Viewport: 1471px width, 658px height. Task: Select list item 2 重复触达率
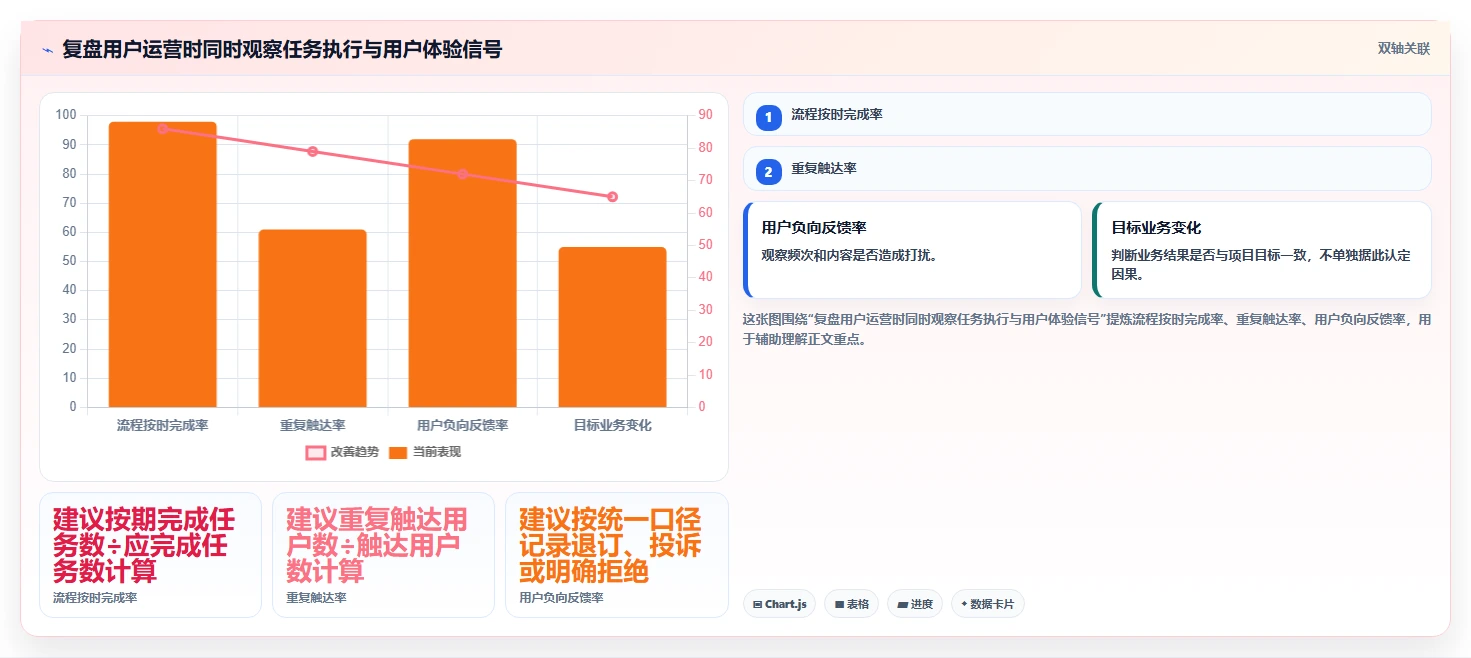tap(1087, 168)
